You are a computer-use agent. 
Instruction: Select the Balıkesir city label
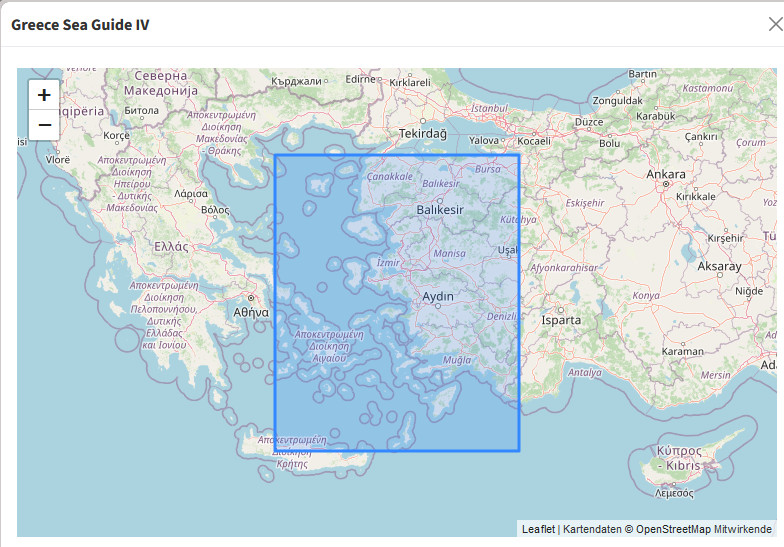pos(440,210)
